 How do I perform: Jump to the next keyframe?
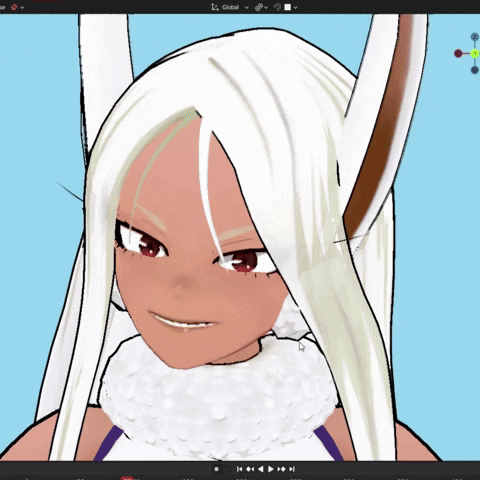tap(282, 469)
